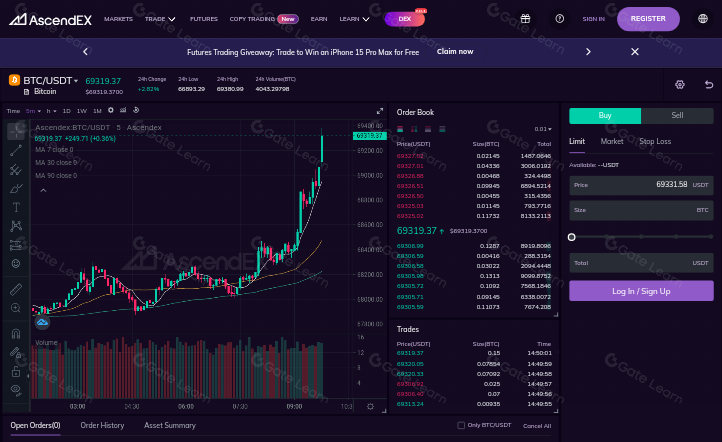Click the SIGN IN link
The height and width of the screenshot is (442, 722).
(594, 19)
